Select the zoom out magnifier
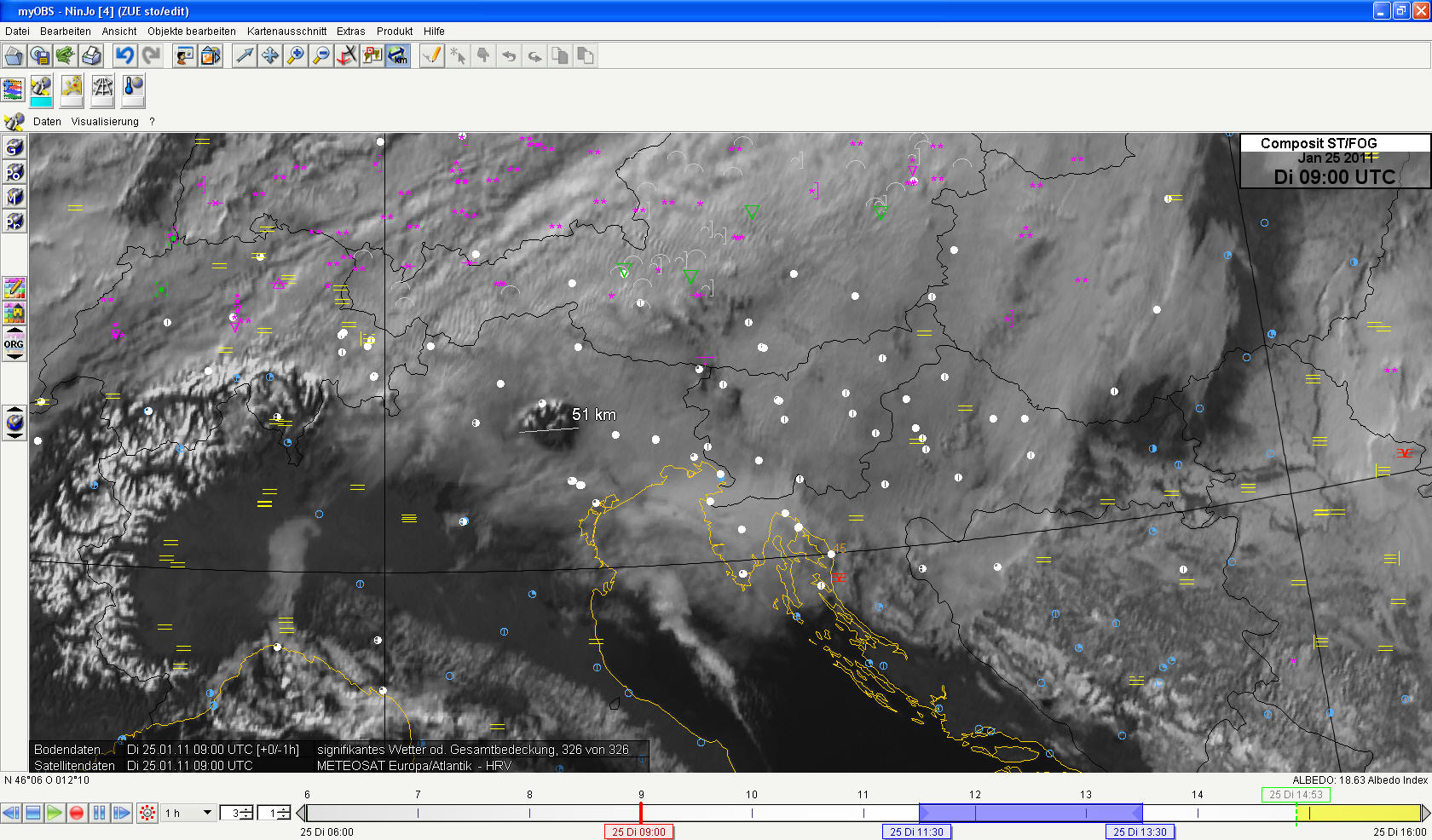 point(321,56)
